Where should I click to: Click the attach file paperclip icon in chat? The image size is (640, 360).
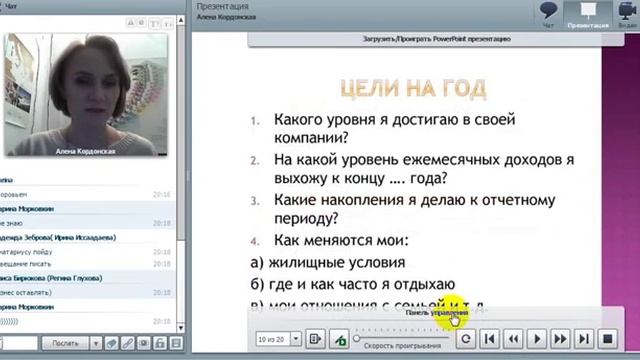tap(111, 343)
